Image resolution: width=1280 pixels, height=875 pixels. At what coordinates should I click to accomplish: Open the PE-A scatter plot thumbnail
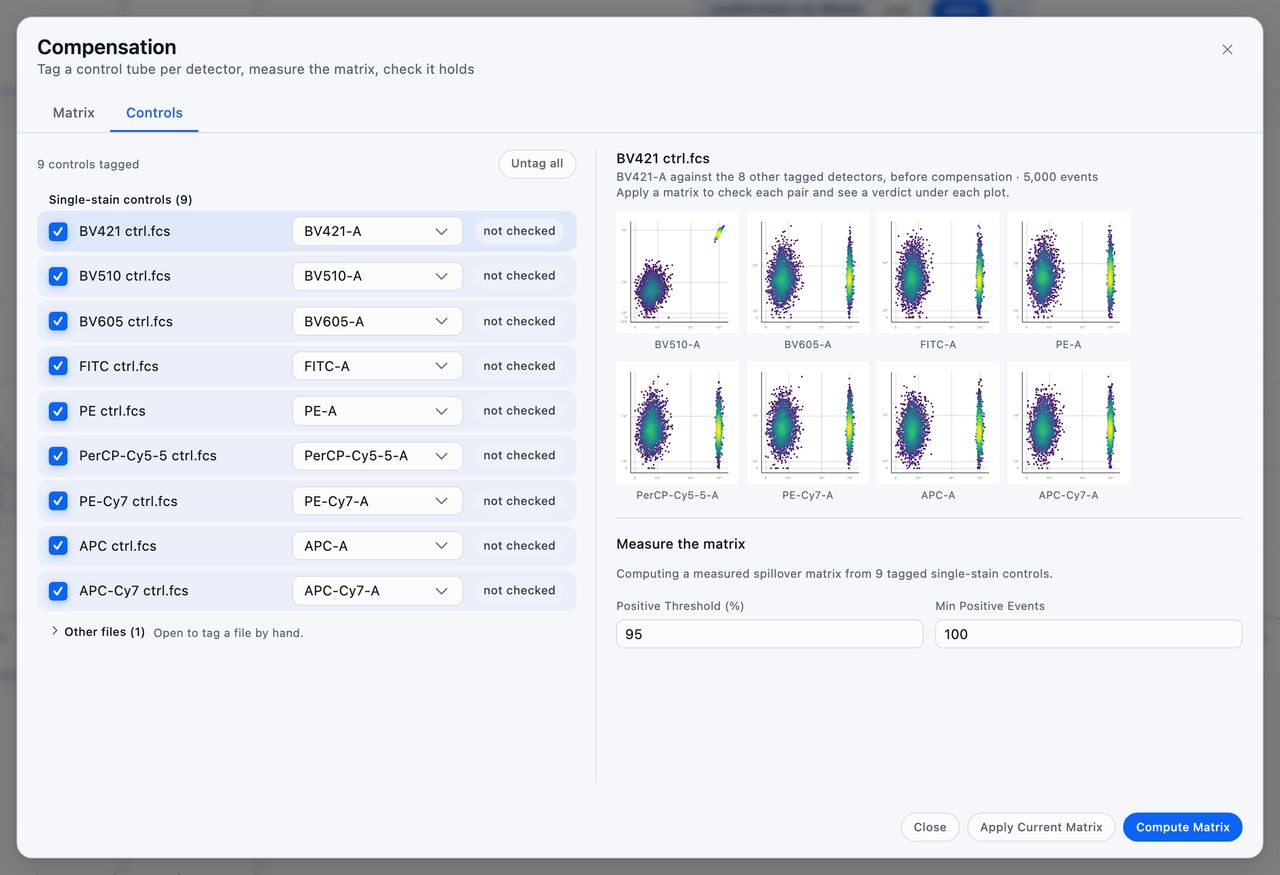click(1068, 272)
